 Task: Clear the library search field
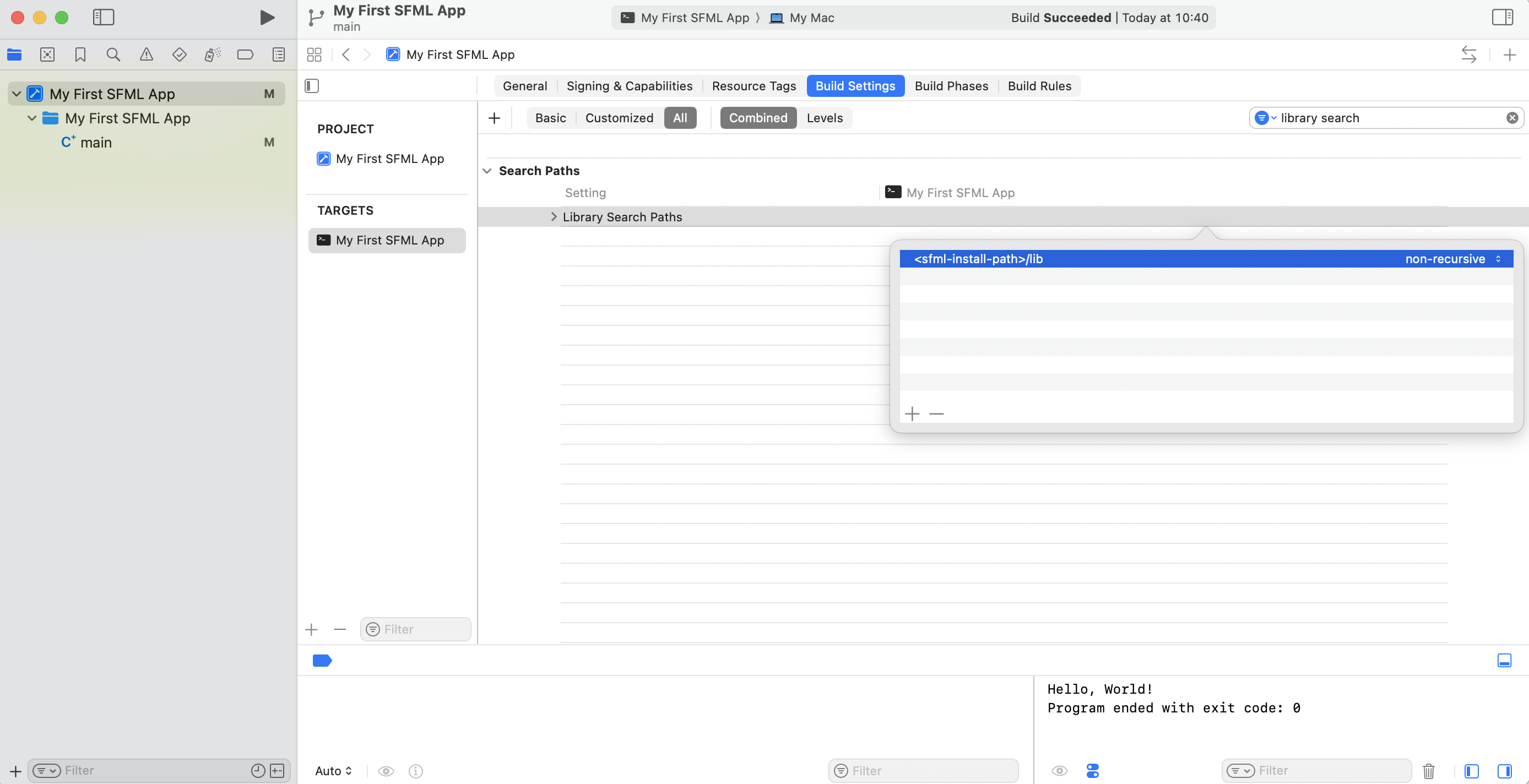[x=1512, y=117]
